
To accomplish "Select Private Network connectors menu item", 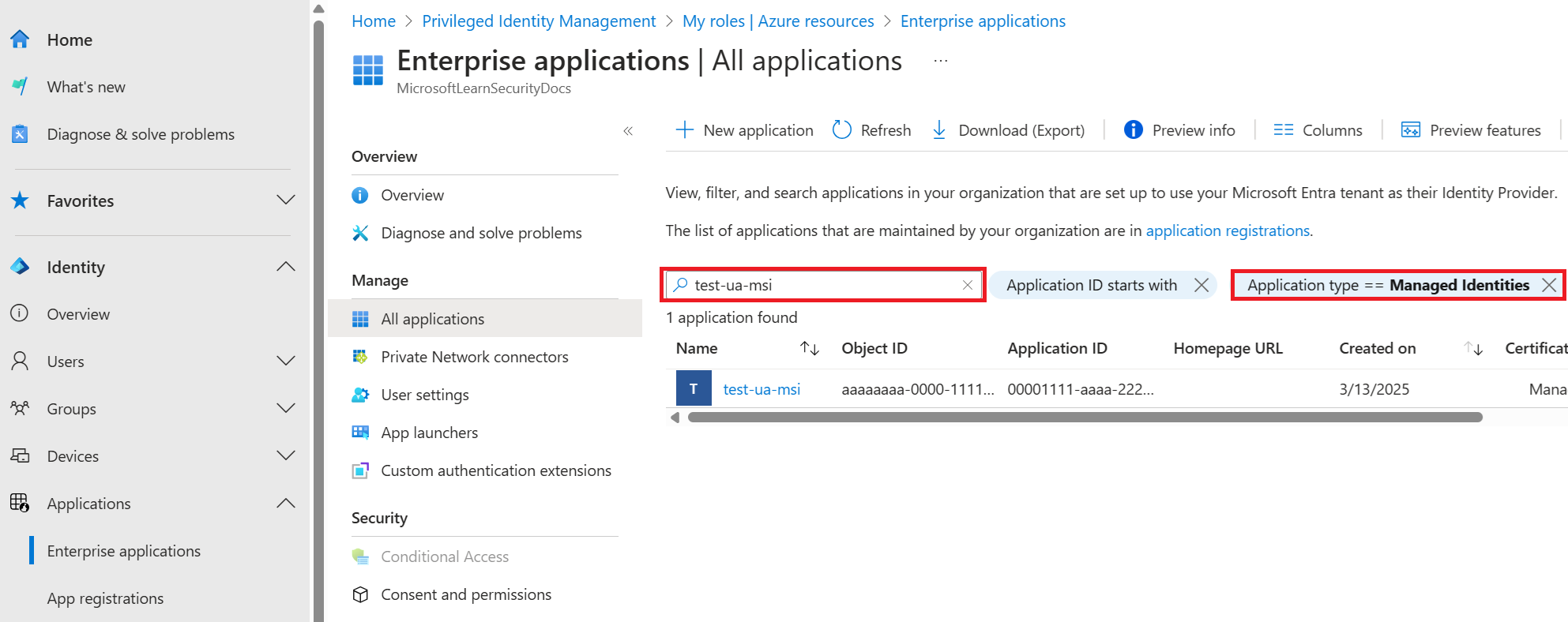I will point(474,357).
